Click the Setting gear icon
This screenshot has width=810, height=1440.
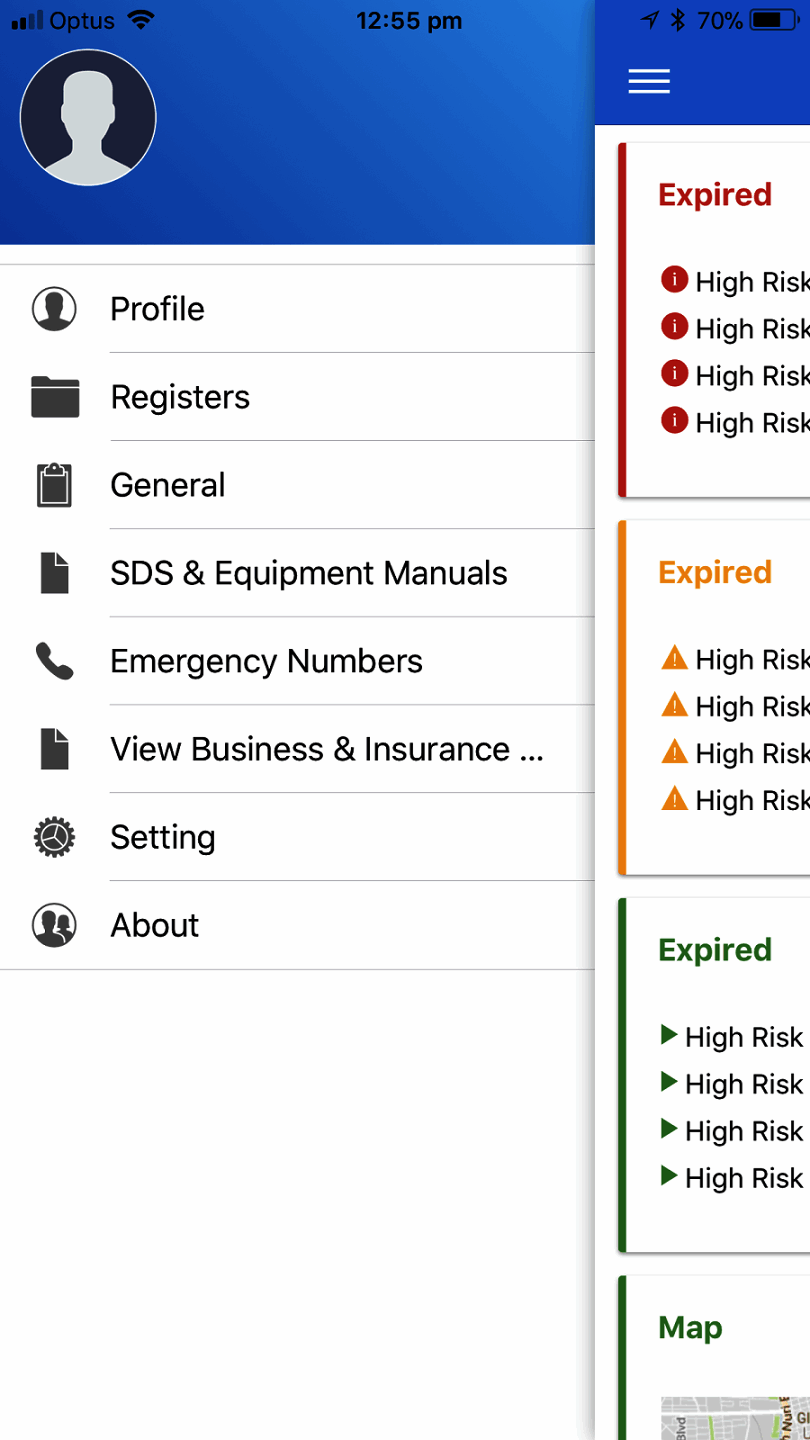(54, 837)
